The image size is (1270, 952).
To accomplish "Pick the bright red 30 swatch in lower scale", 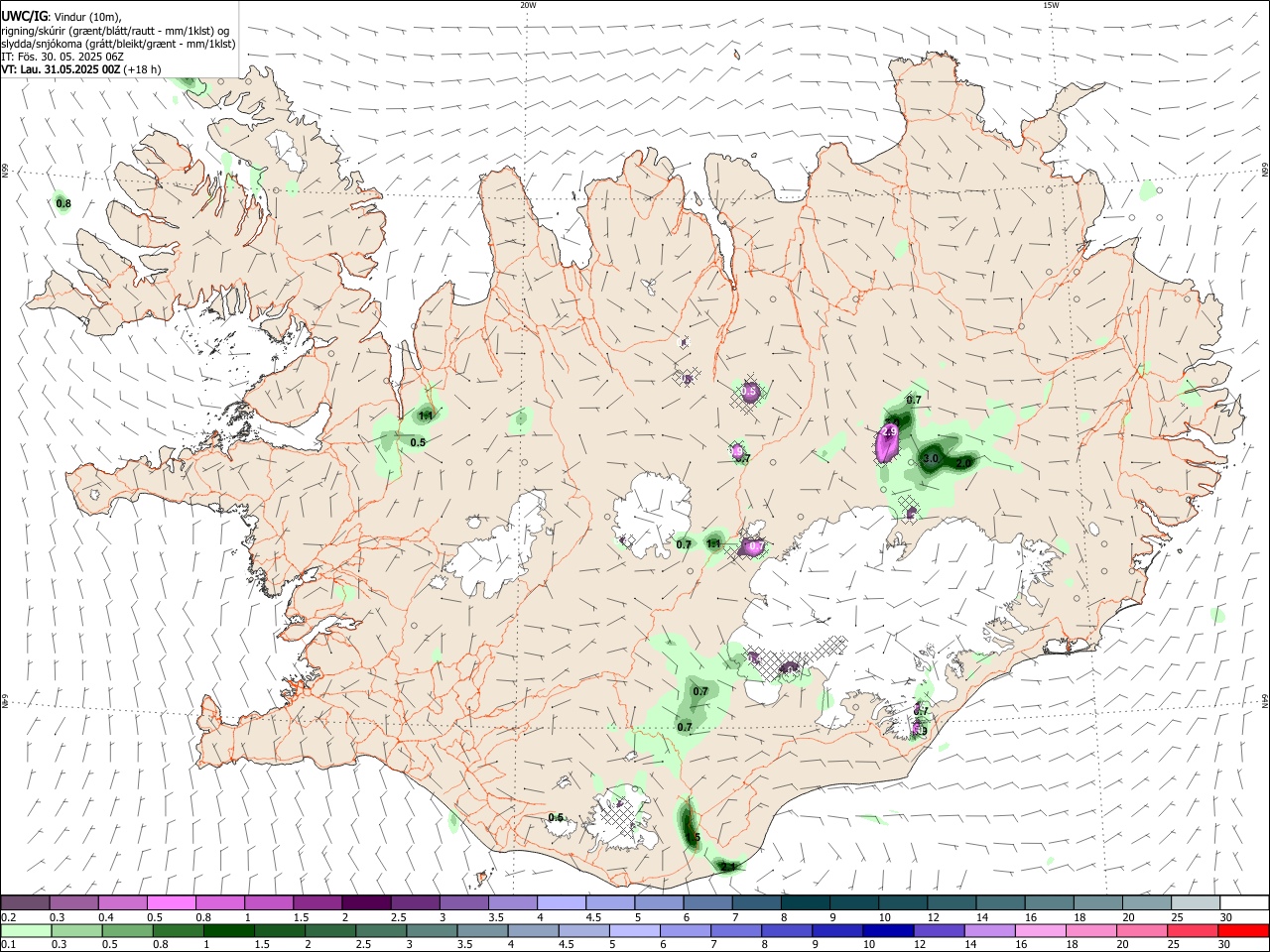I will pyautogui.click(x=1243, y=930).
